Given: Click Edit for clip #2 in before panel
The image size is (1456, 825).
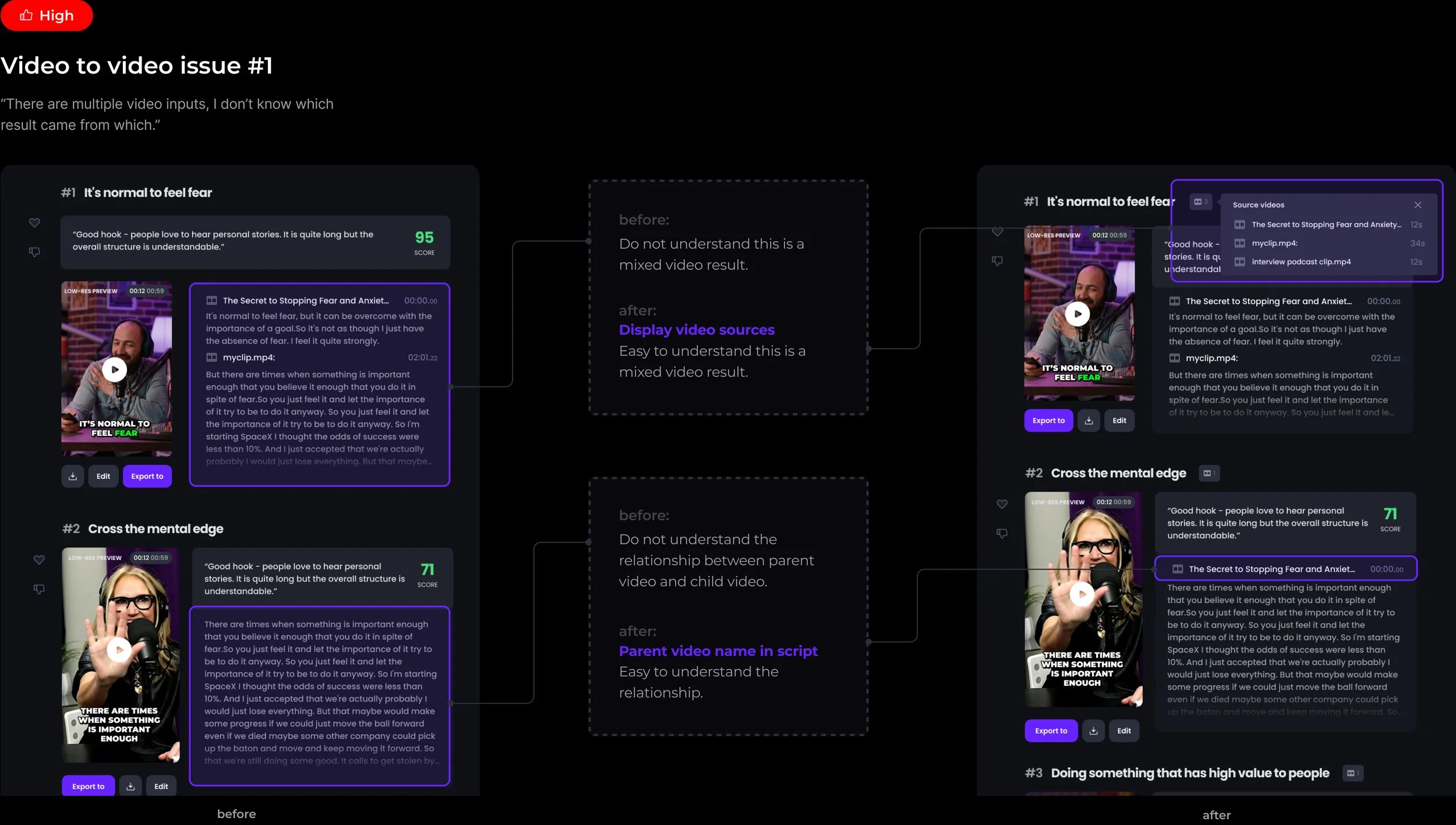Looking at the screenshot, I should [x=161, y=786].
